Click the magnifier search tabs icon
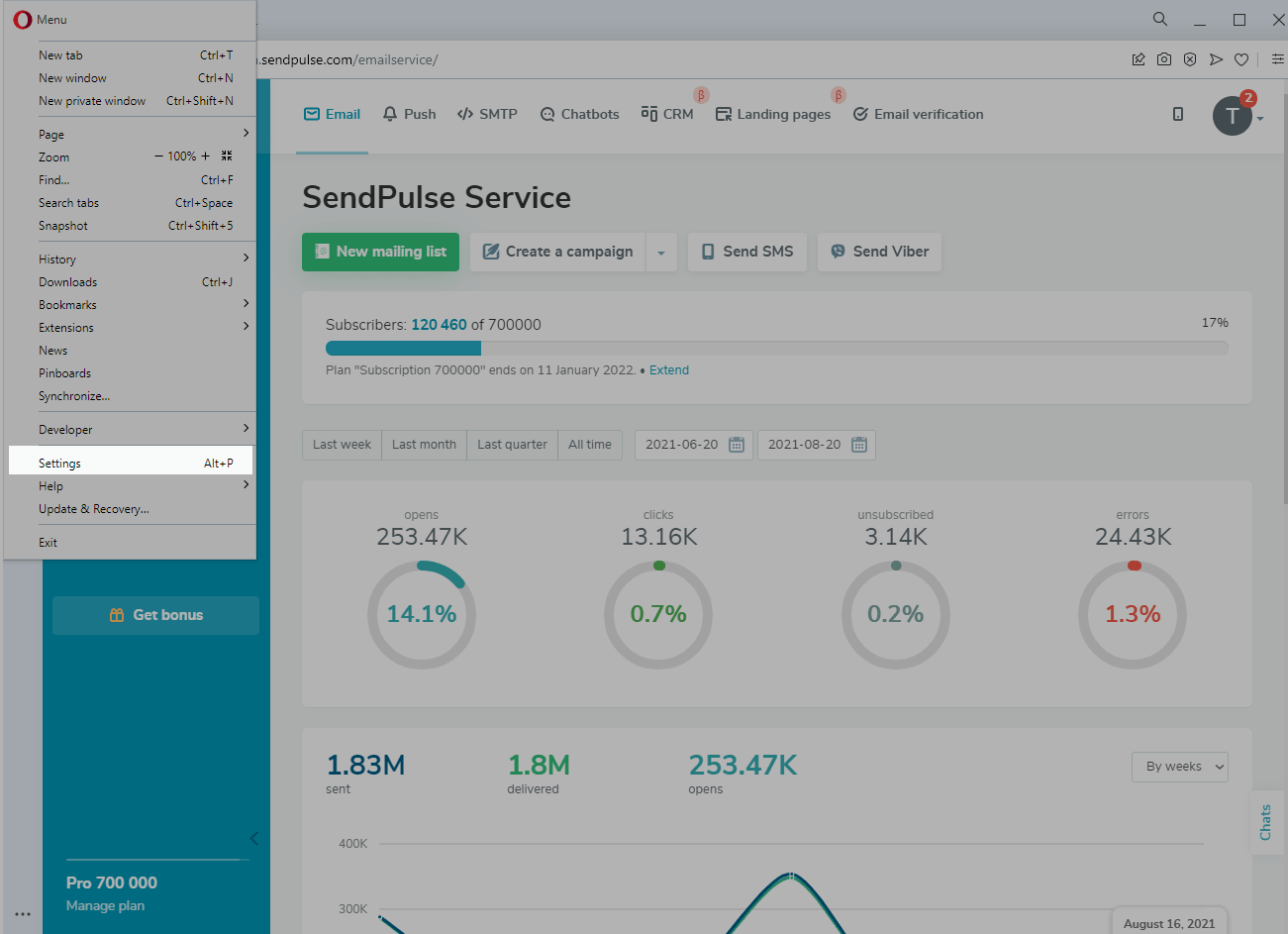Viewport: 1288px width, 934px height. coord(1160,19)
